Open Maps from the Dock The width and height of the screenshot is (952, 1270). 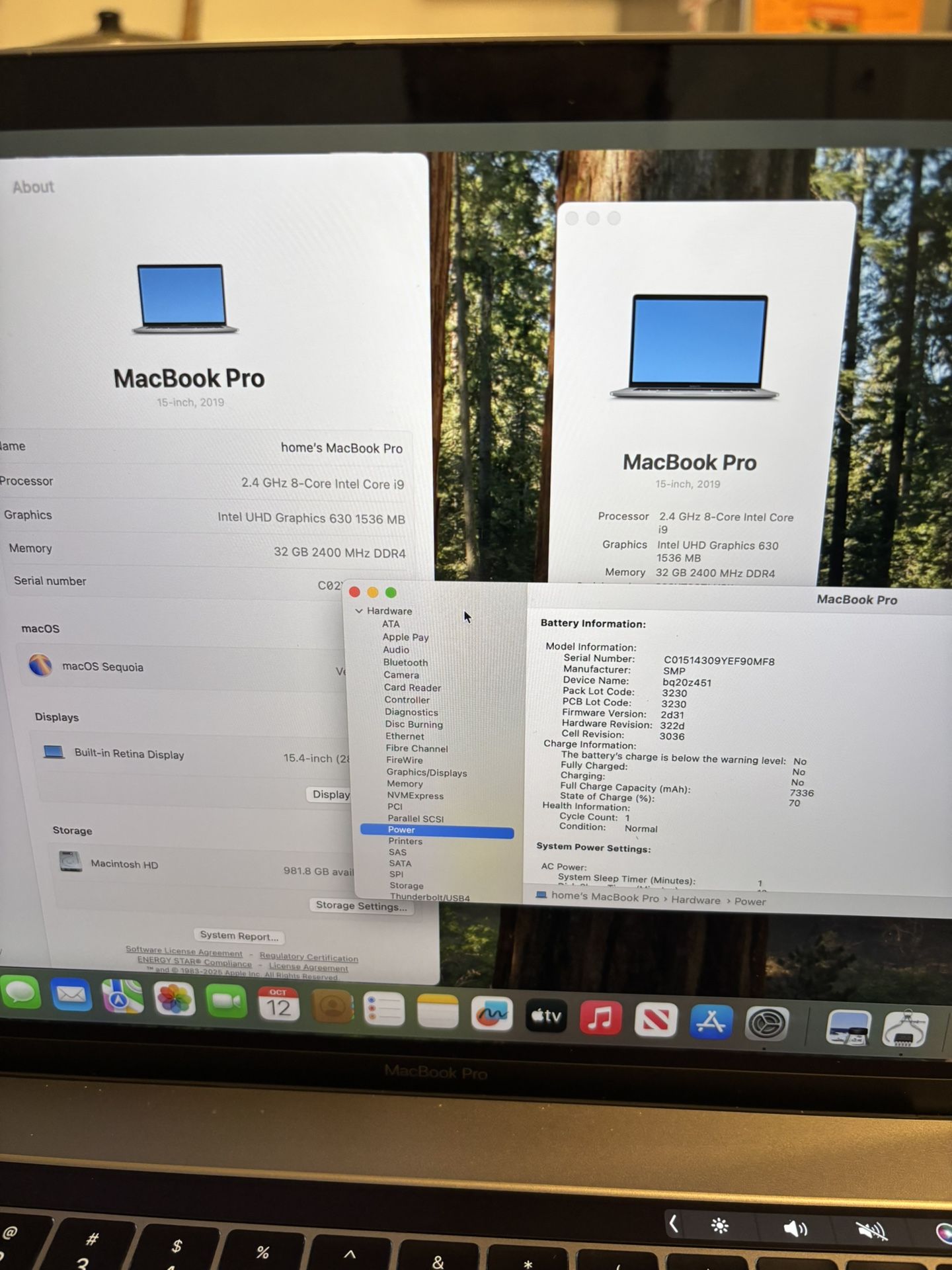click(123, 996)
